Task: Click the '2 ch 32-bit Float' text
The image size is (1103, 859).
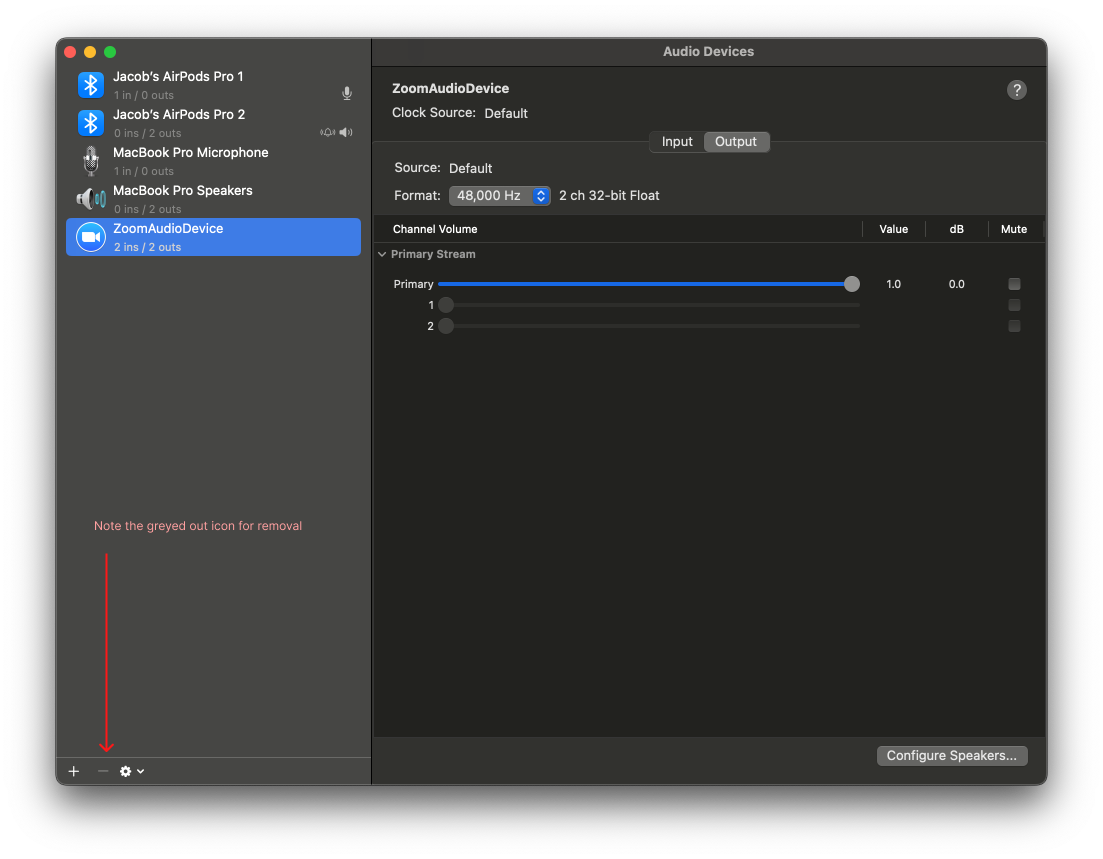Action: (609, 196)
